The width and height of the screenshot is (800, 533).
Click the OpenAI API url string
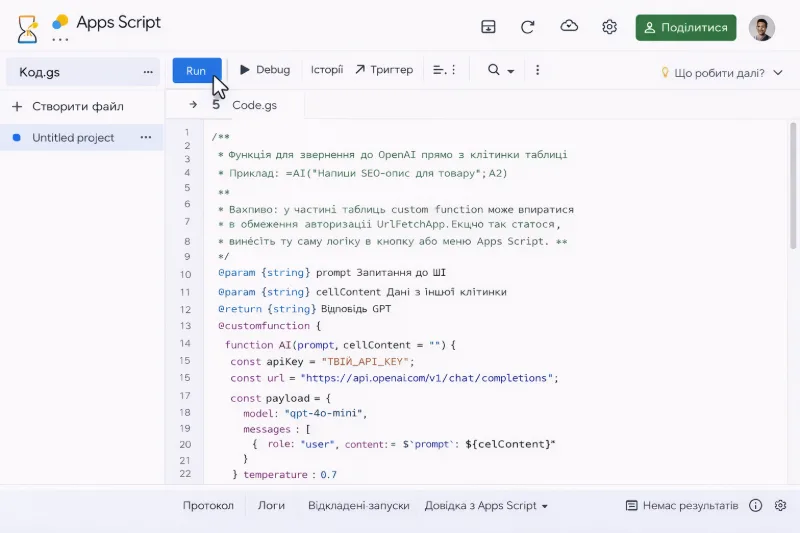pos(427,378)
